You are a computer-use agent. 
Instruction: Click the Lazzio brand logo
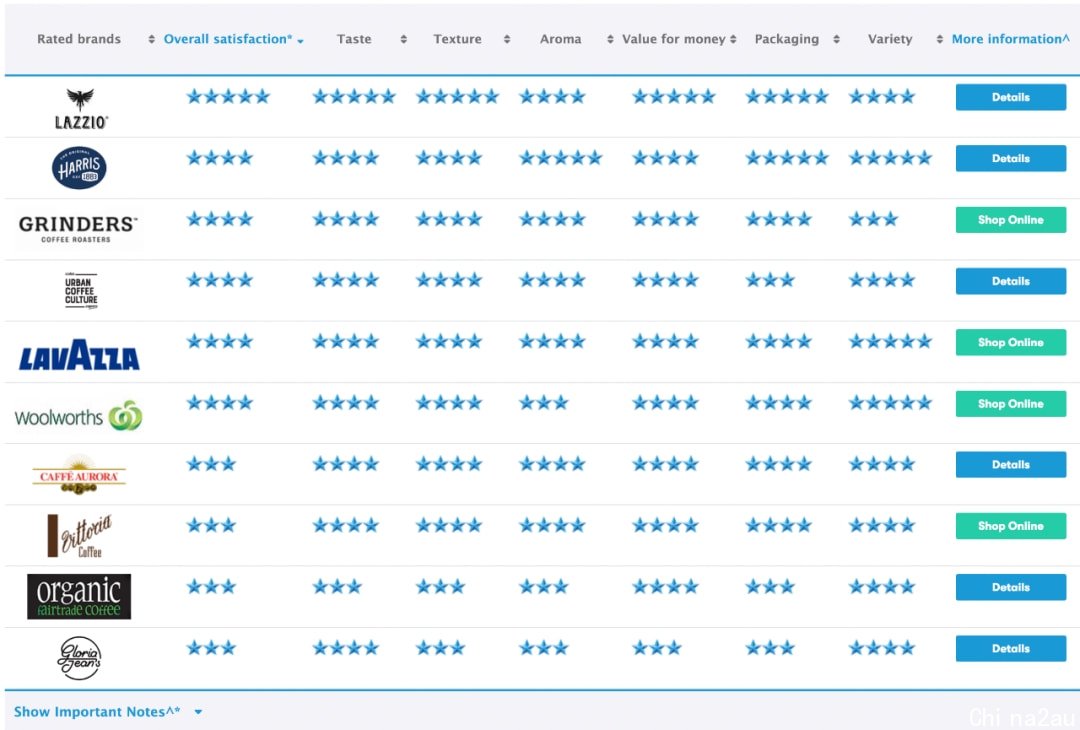tap(81, 109)
